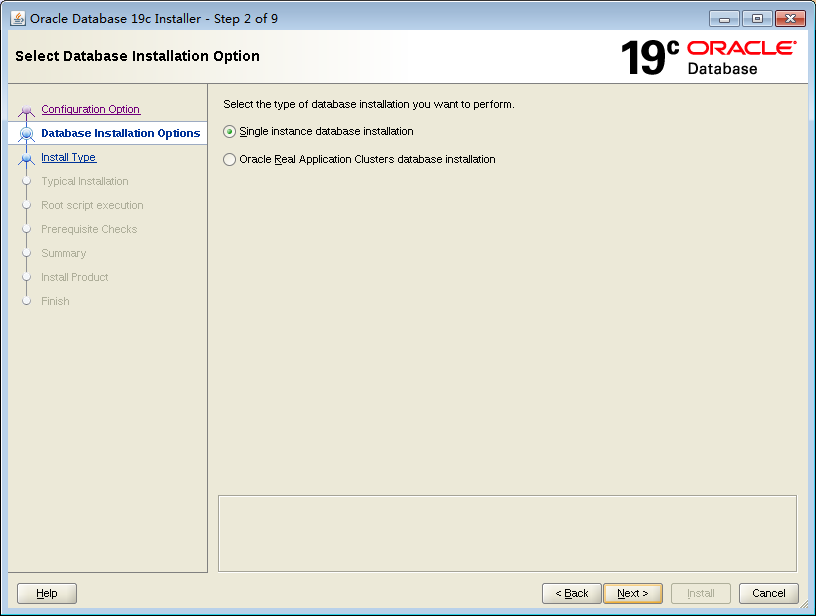Click the circle indicator beside Summary

pyautogui.click(x=26, y=253)
